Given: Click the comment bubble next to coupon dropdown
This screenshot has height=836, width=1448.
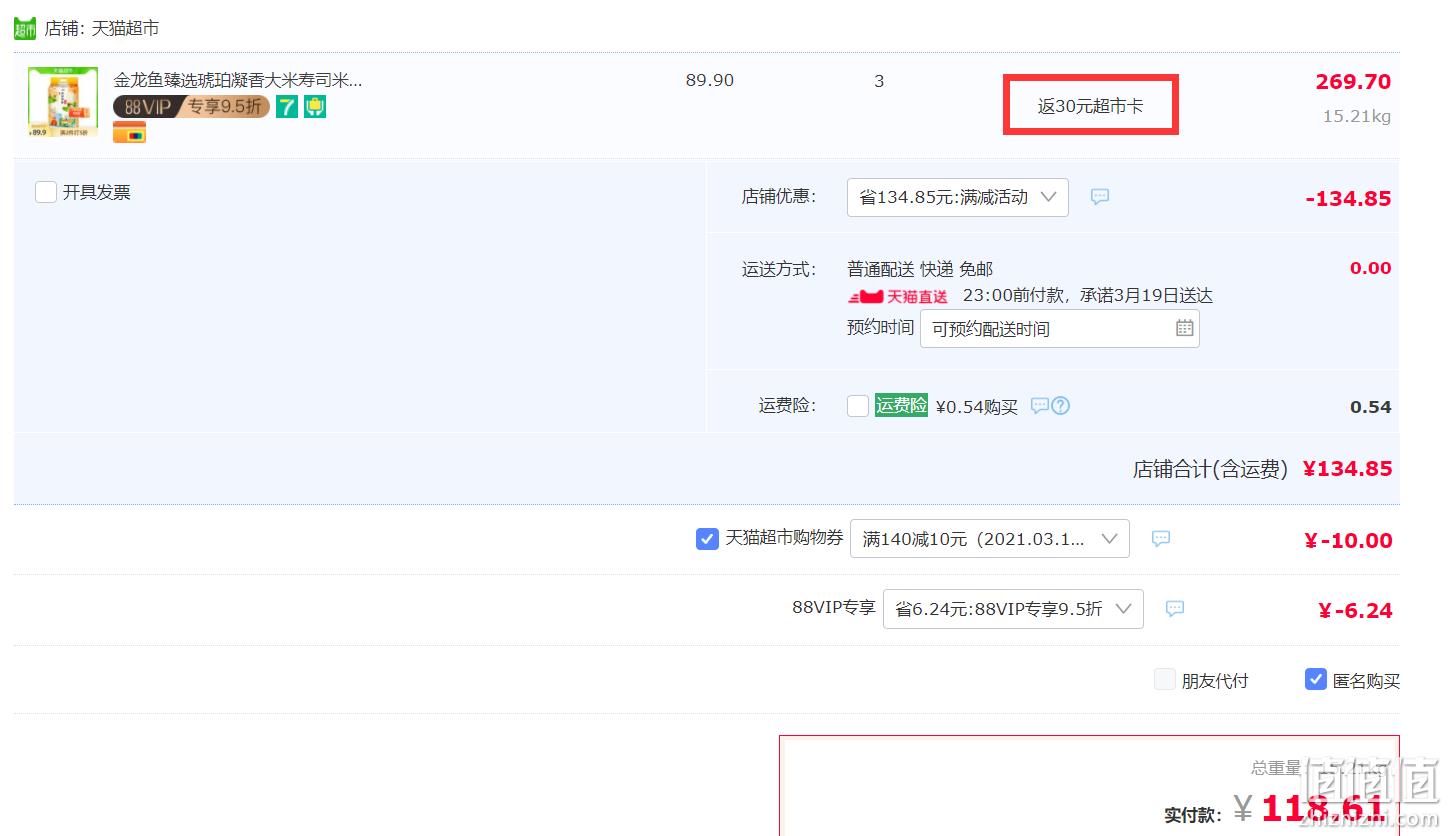Looking at the screenshot, I should tap(1161, 538).
